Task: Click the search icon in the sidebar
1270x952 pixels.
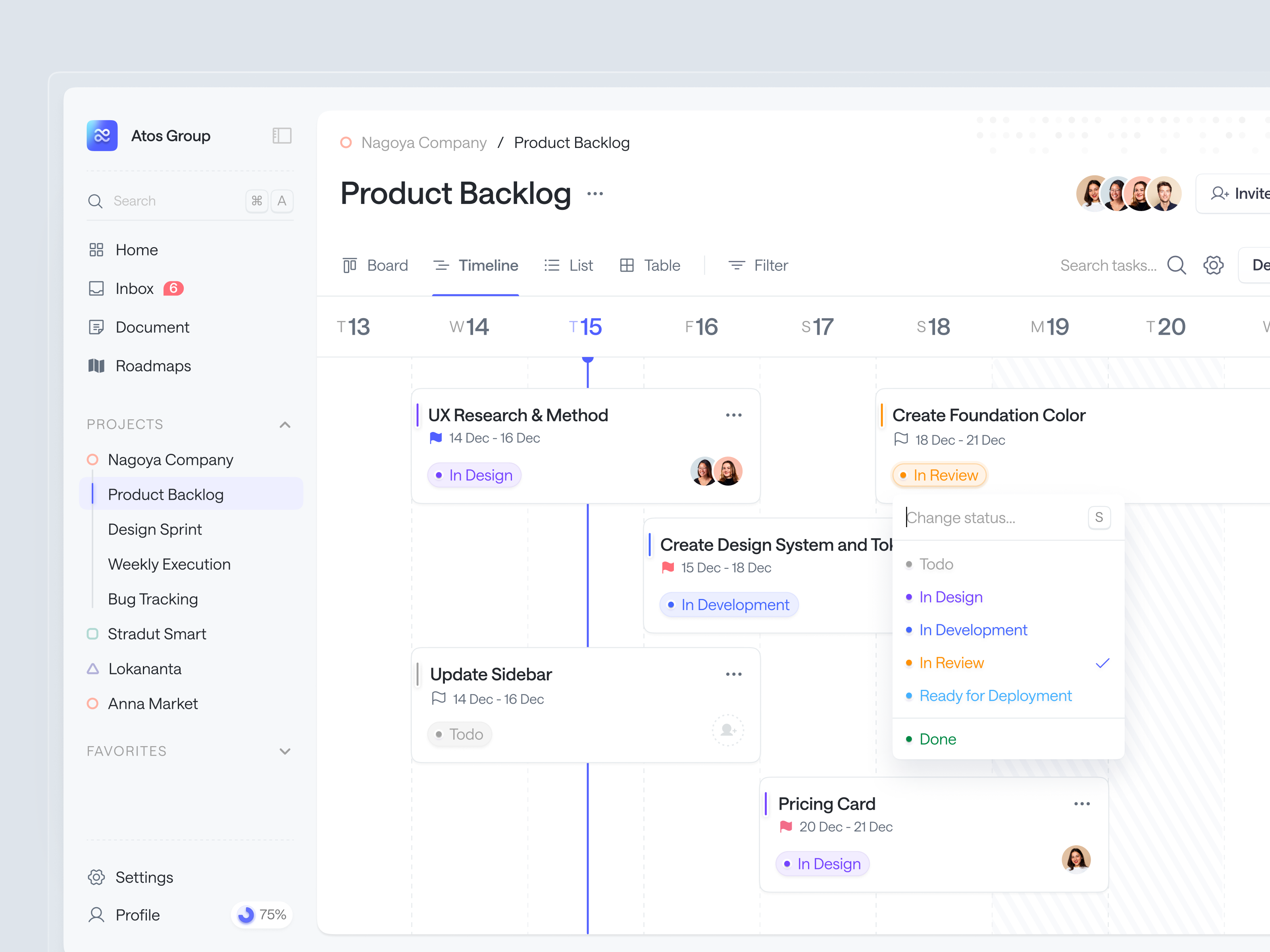Action: [95, 201]
